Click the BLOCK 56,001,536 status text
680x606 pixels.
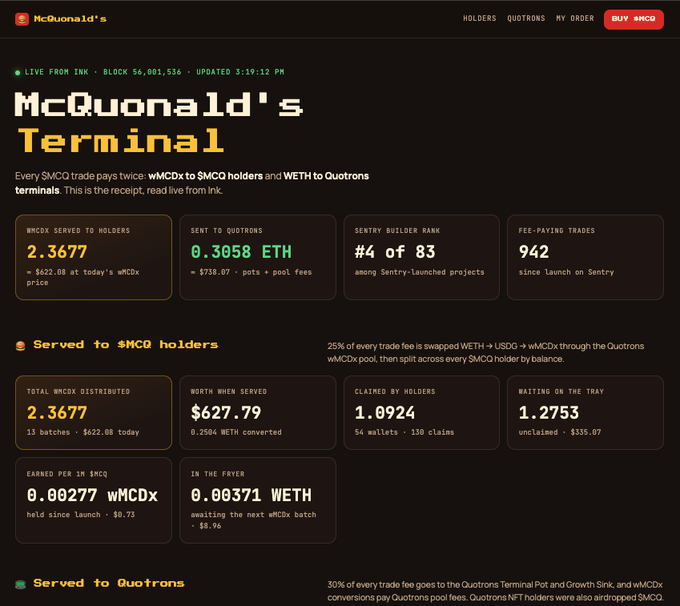click(142, 72)
